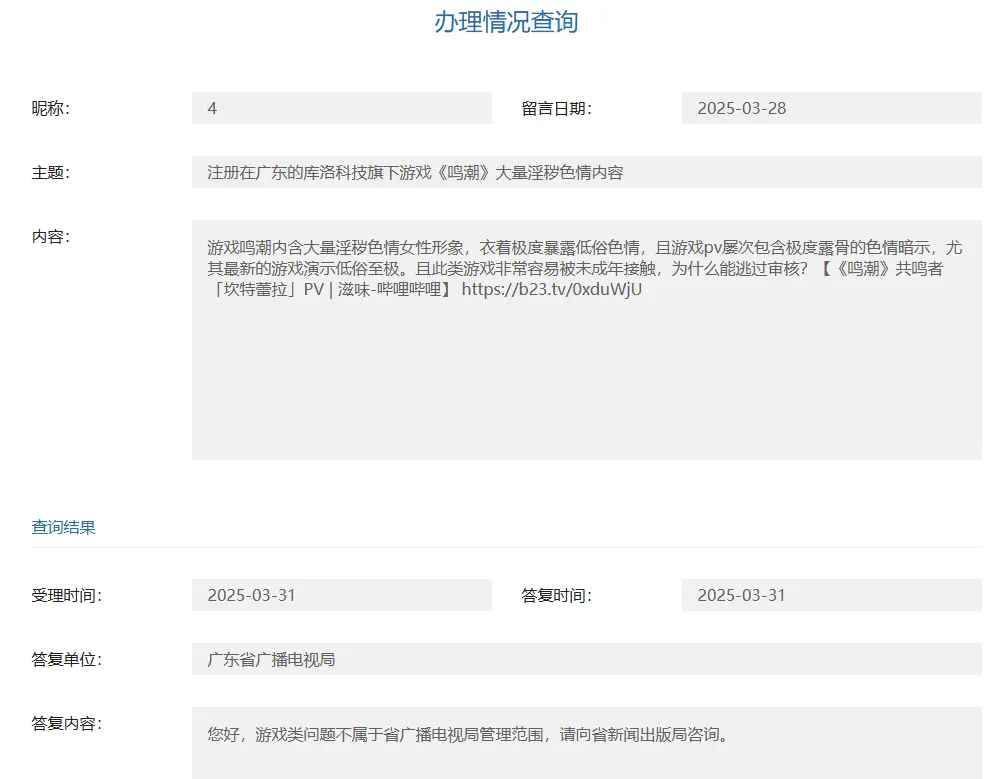The width and height of the screenshot is (998, 779).
Task: Click the page title 办理情况查询
Action: (506, 22)
